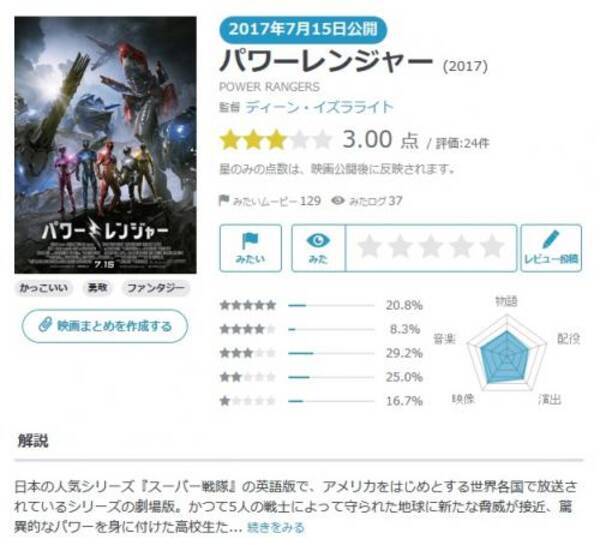Image resolution: width=600 pixels, height=545 pixels.
Task: Select the ファンタジー tag
Action: tap(155, 288)
